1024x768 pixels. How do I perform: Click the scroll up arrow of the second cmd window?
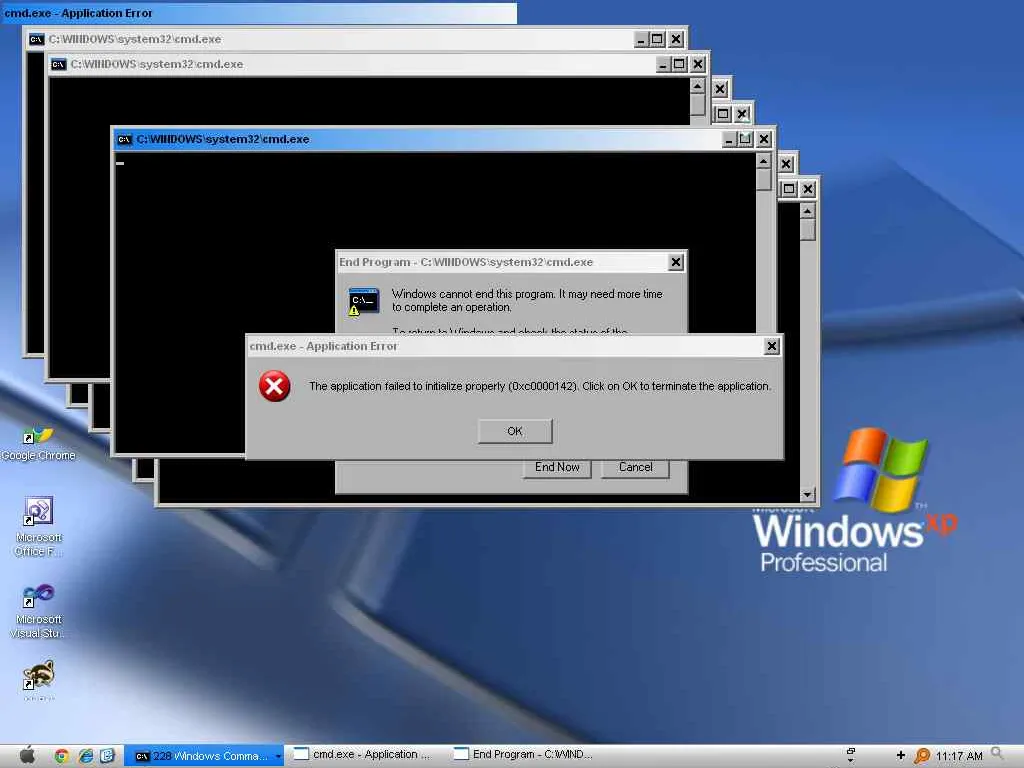point(697,86)
